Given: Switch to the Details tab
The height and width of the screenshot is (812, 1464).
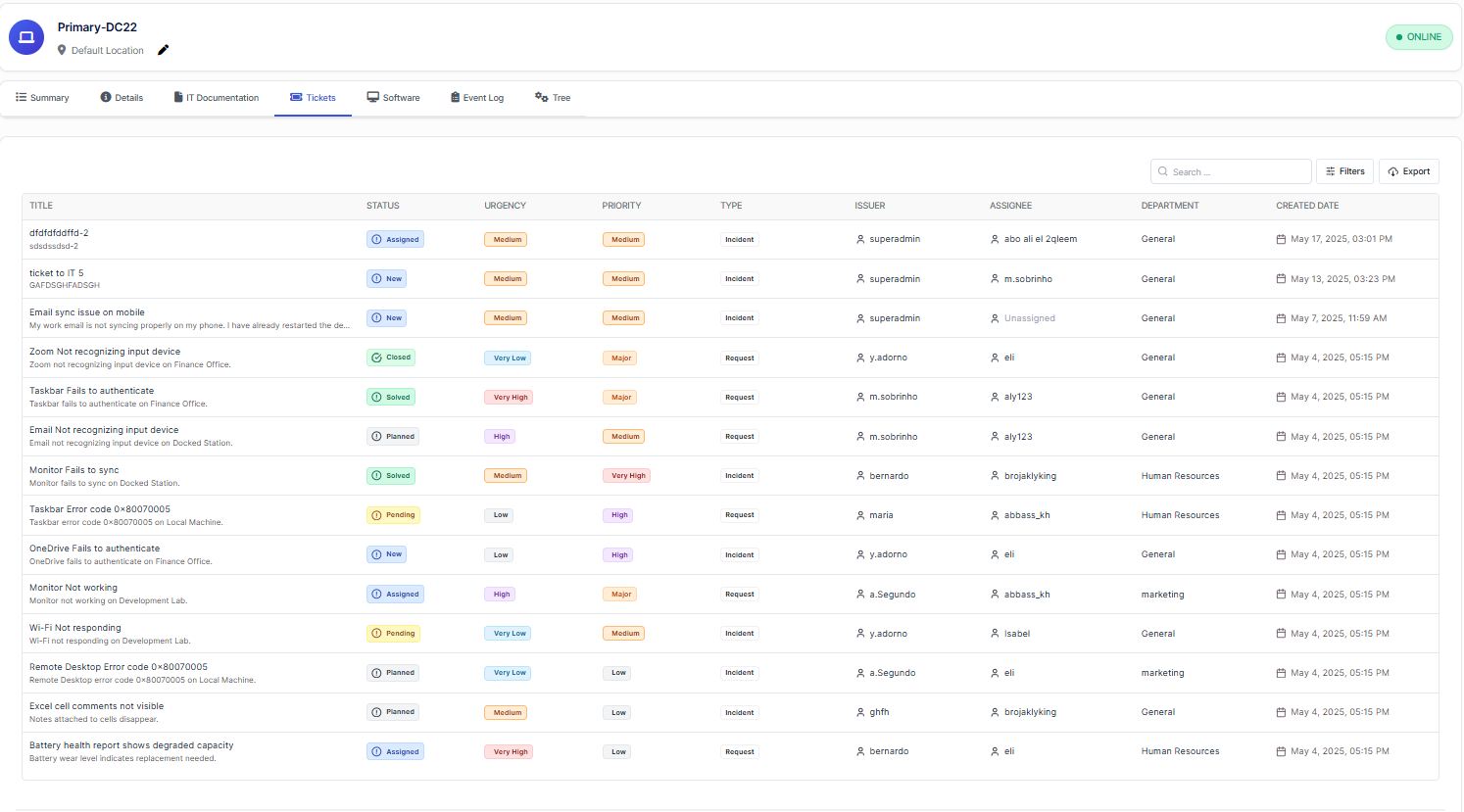Looking at the screenshot, I should (x=122, y=98).
